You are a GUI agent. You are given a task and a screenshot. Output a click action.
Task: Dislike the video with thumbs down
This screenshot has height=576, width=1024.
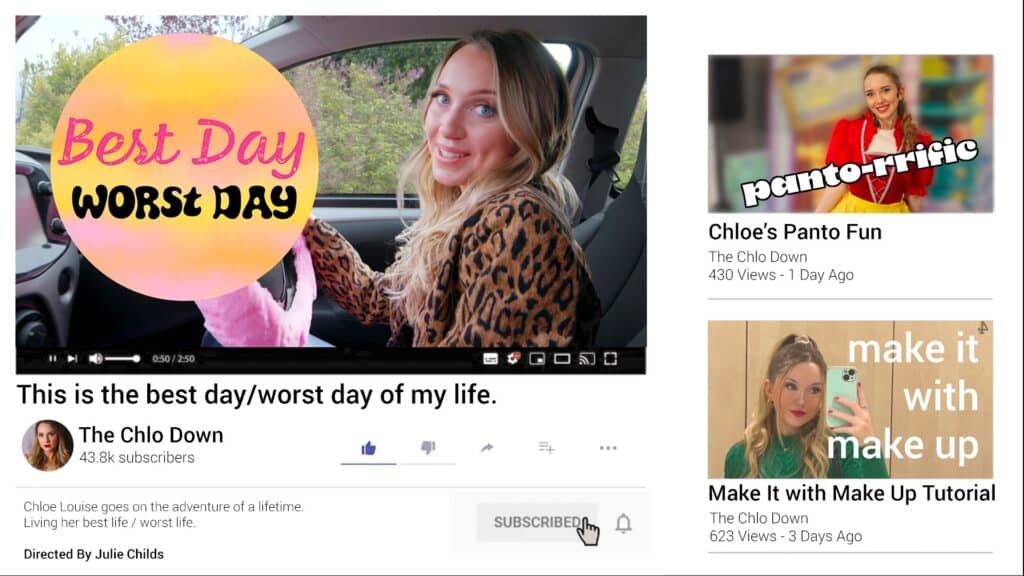tap(428, 447)
